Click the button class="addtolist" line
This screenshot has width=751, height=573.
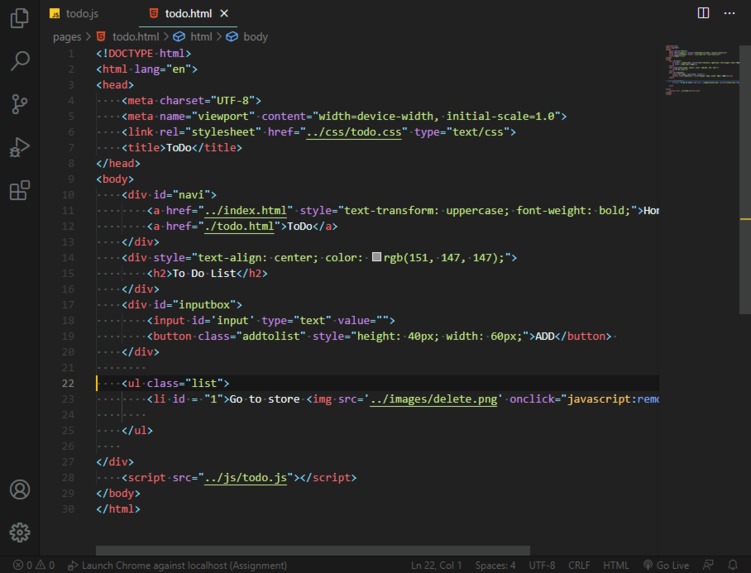click(379, 336)
